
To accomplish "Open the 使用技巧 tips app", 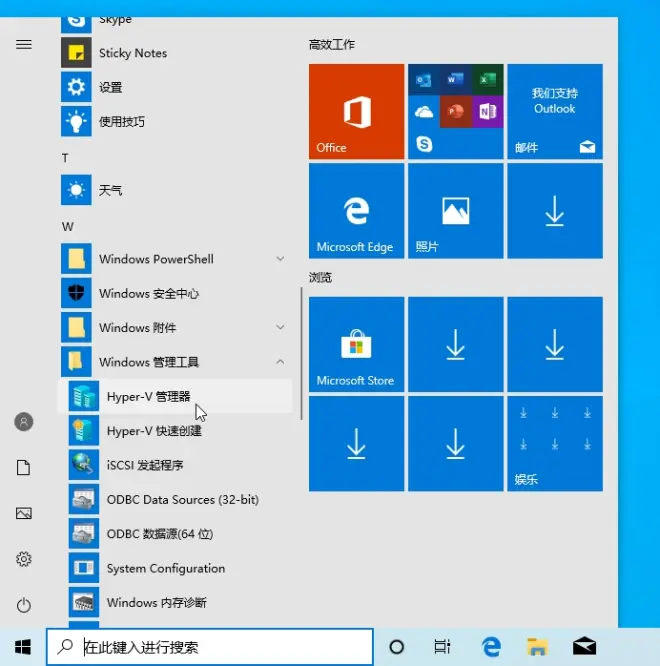I will (175, 122).
